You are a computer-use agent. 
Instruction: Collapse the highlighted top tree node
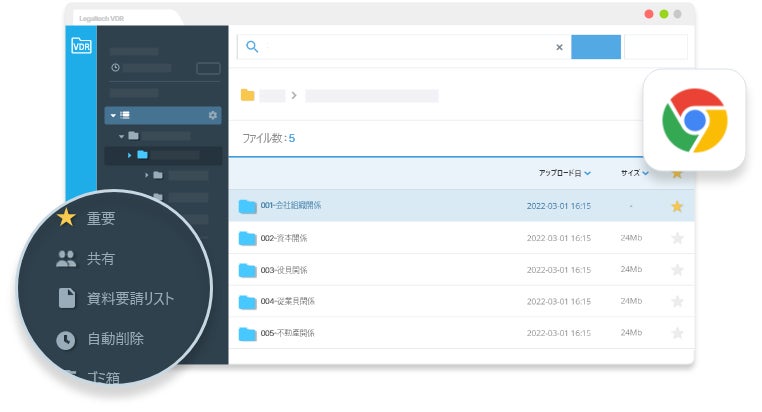coord(113,115)
